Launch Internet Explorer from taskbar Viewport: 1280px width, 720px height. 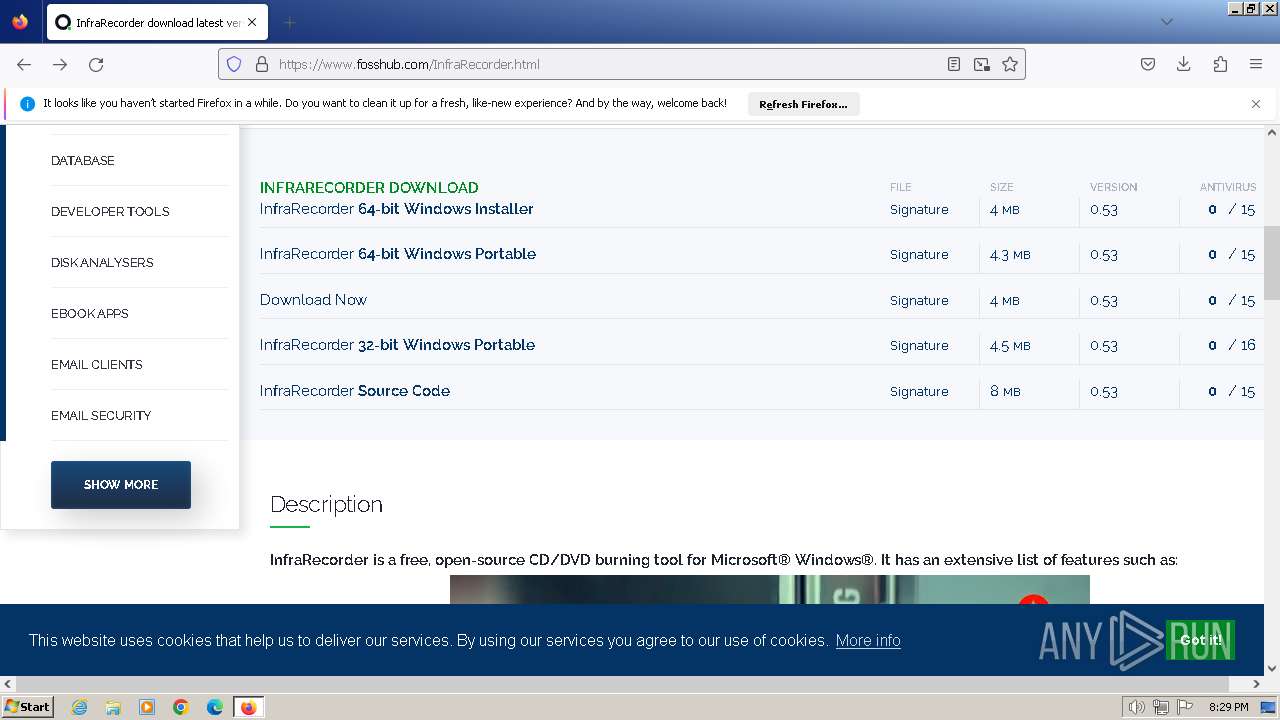coord(79,707)
